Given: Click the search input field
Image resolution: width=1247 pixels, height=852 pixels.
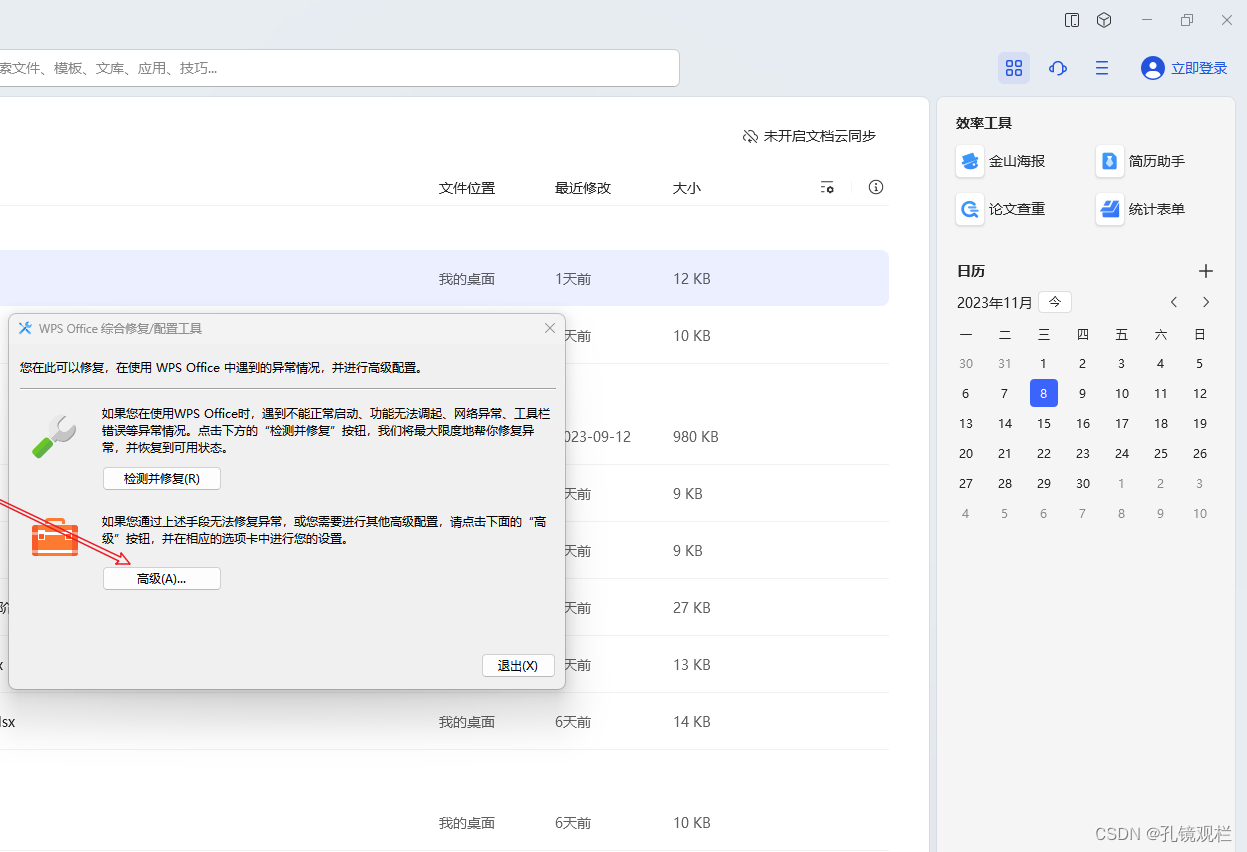Looking at the screenshot, I should point(338,68).
